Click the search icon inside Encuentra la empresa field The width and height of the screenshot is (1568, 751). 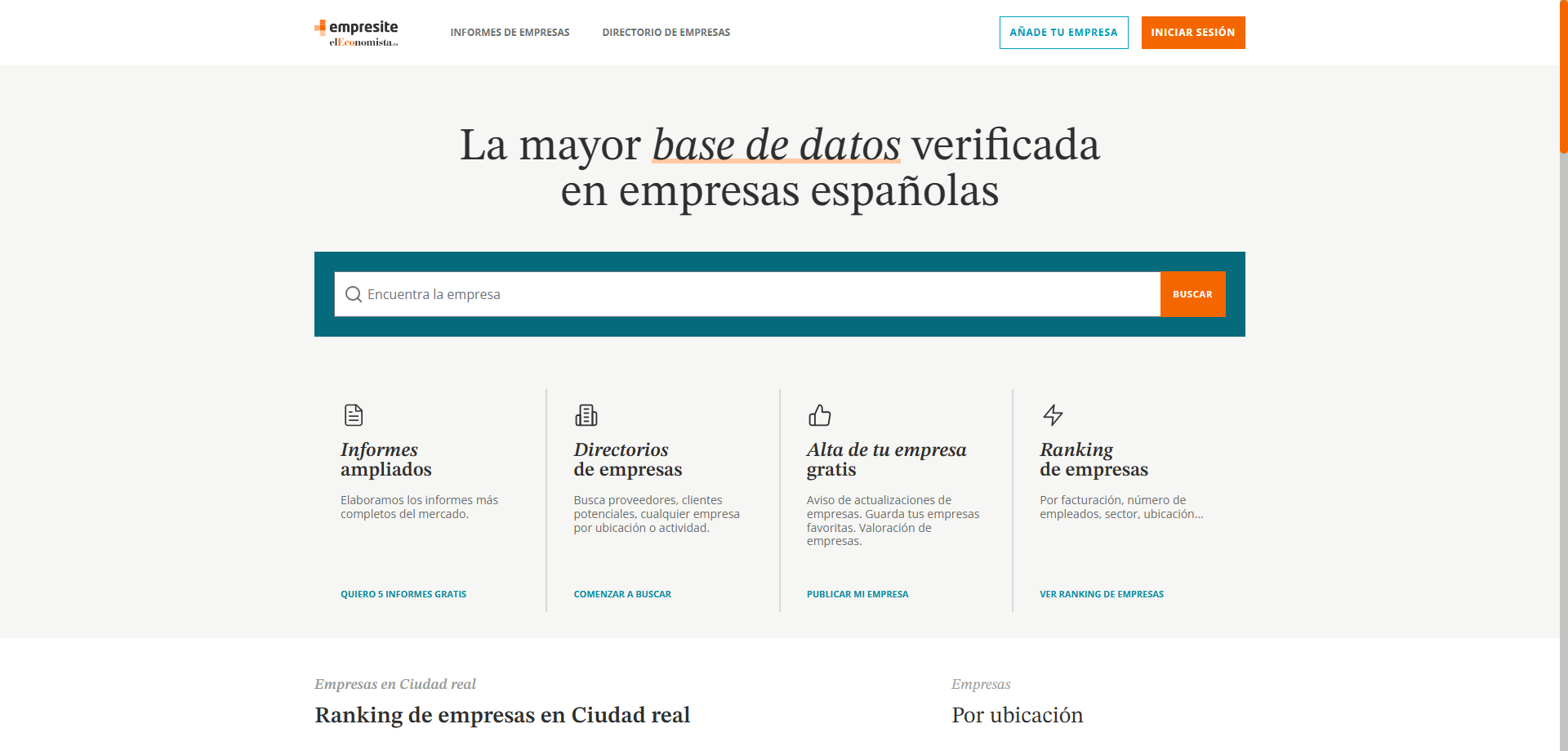(x=354, y=294)
